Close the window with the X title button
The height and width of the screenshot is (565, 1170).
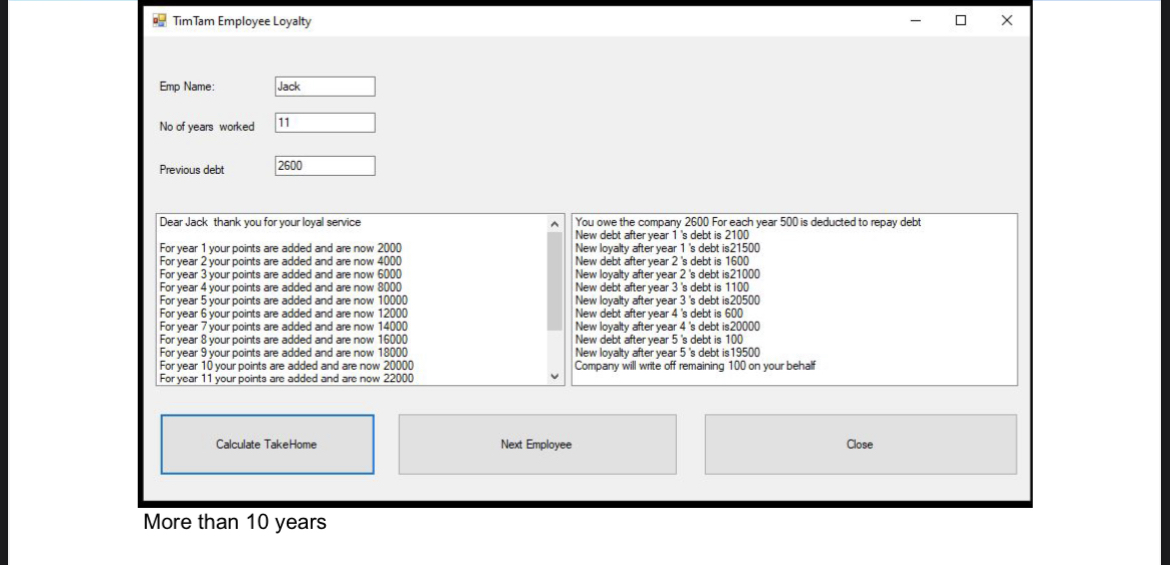tap(1007, 21)
